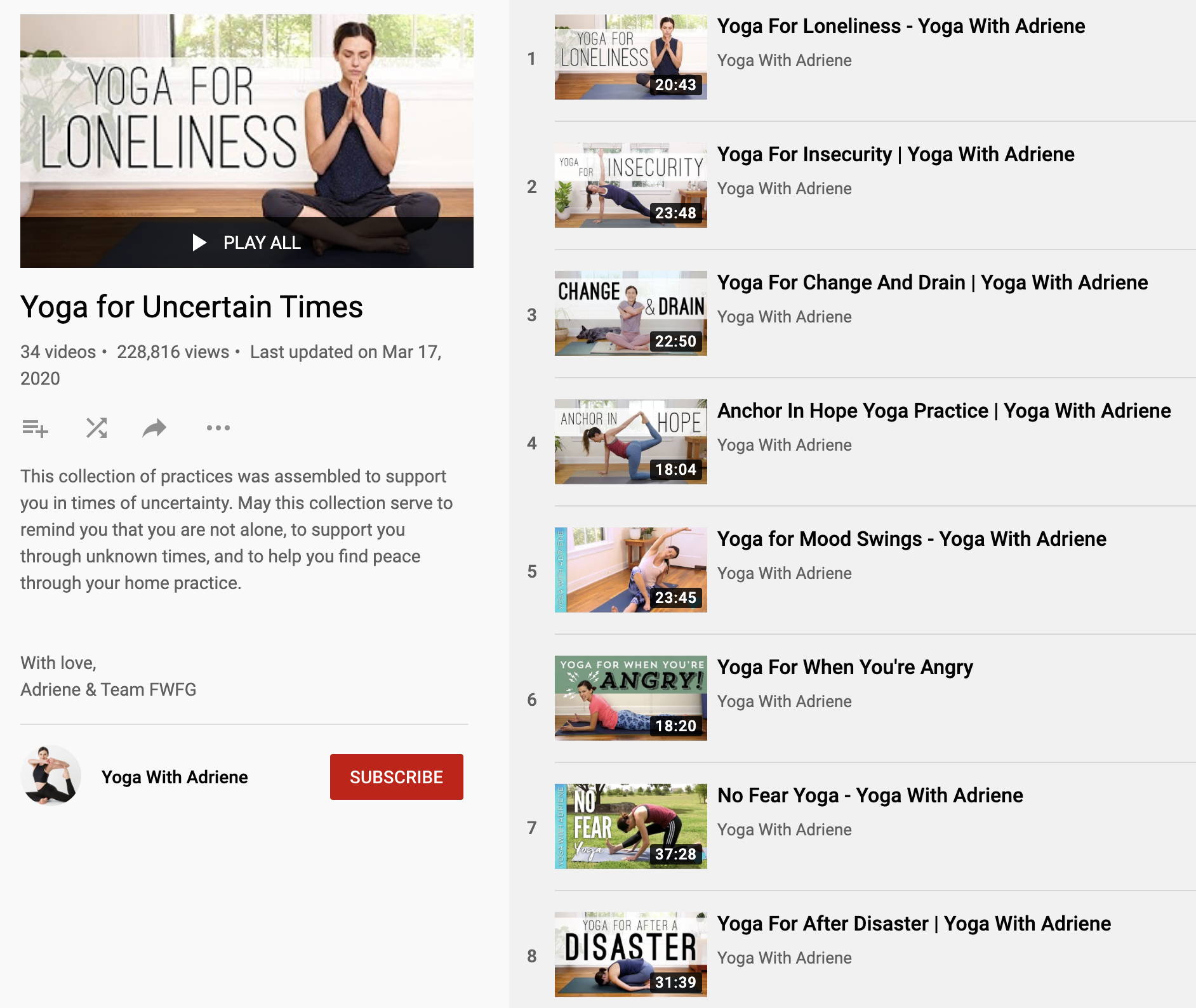Open the Change & Drain 22:50 thumbnail
Viewport: 1196px width, 1008px height.
click(x=631, y=314)
